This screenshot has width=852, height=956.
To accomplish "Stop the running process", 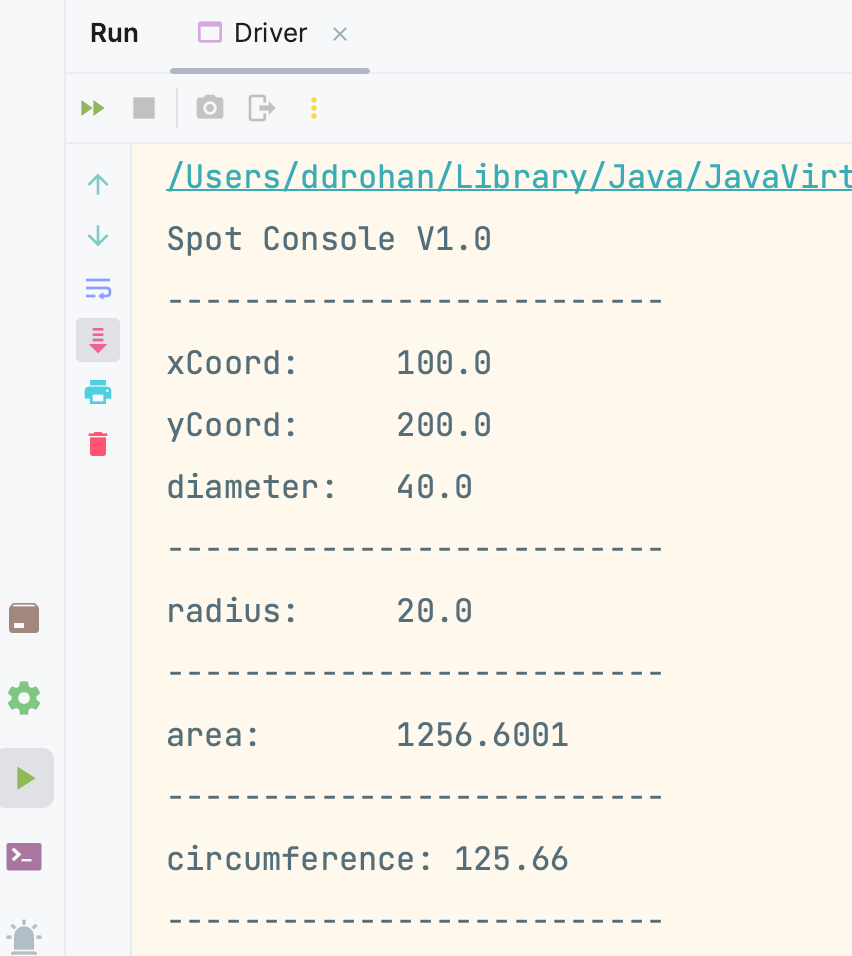I will pos(144,108).
